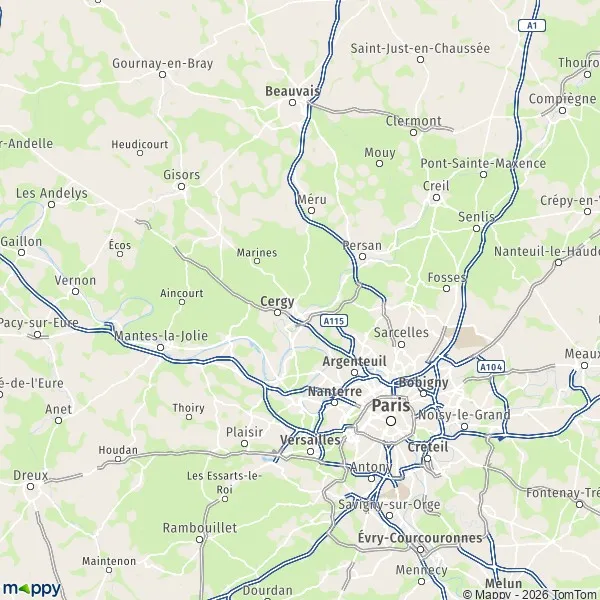
Task: Click the Compiègne label
Action: 562,99
